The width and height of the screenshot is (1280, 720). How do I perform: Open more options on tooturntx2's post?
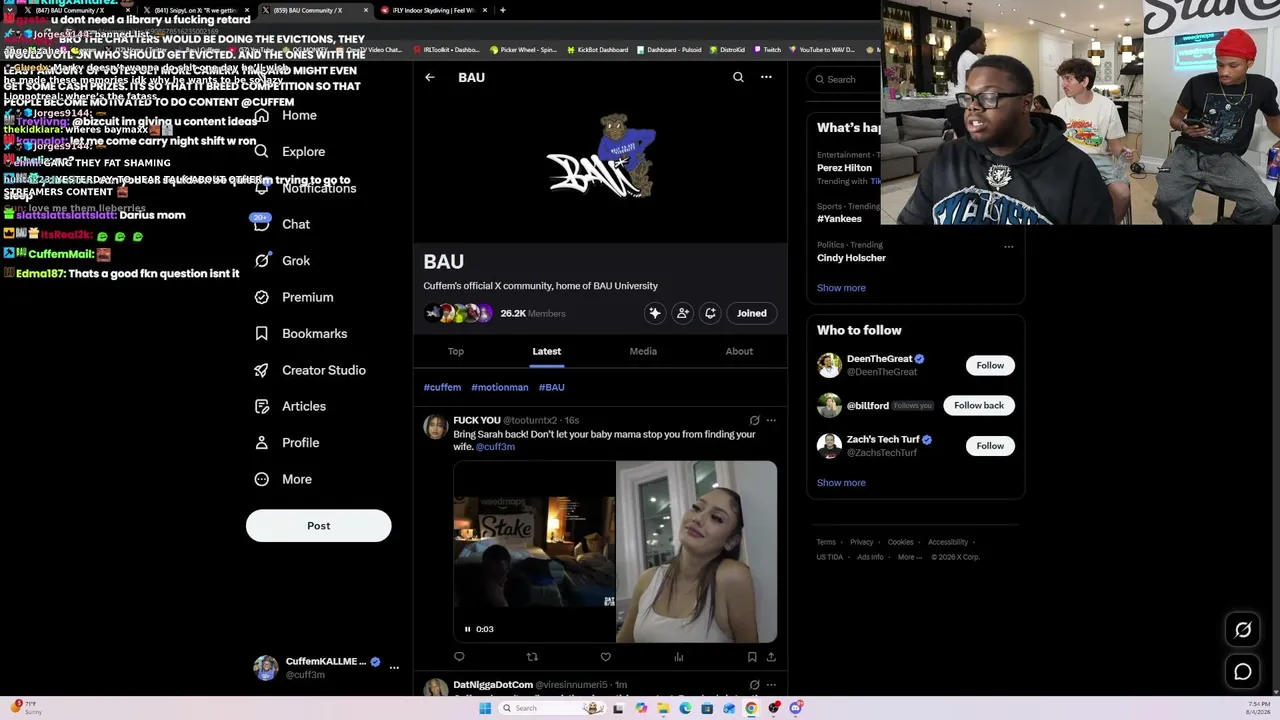pyautogui.click(x=771, y=421)
